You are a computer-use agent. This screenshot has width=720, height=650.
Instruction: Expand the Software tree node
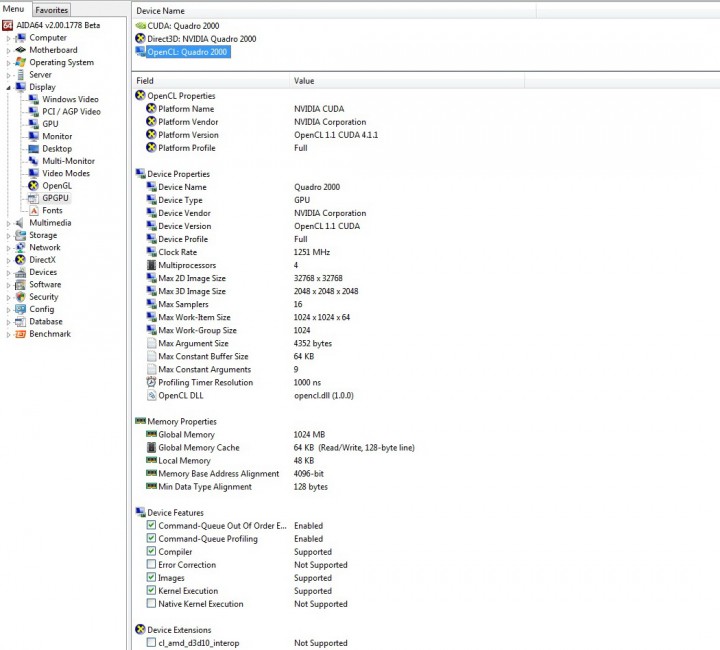coord(8,286)
